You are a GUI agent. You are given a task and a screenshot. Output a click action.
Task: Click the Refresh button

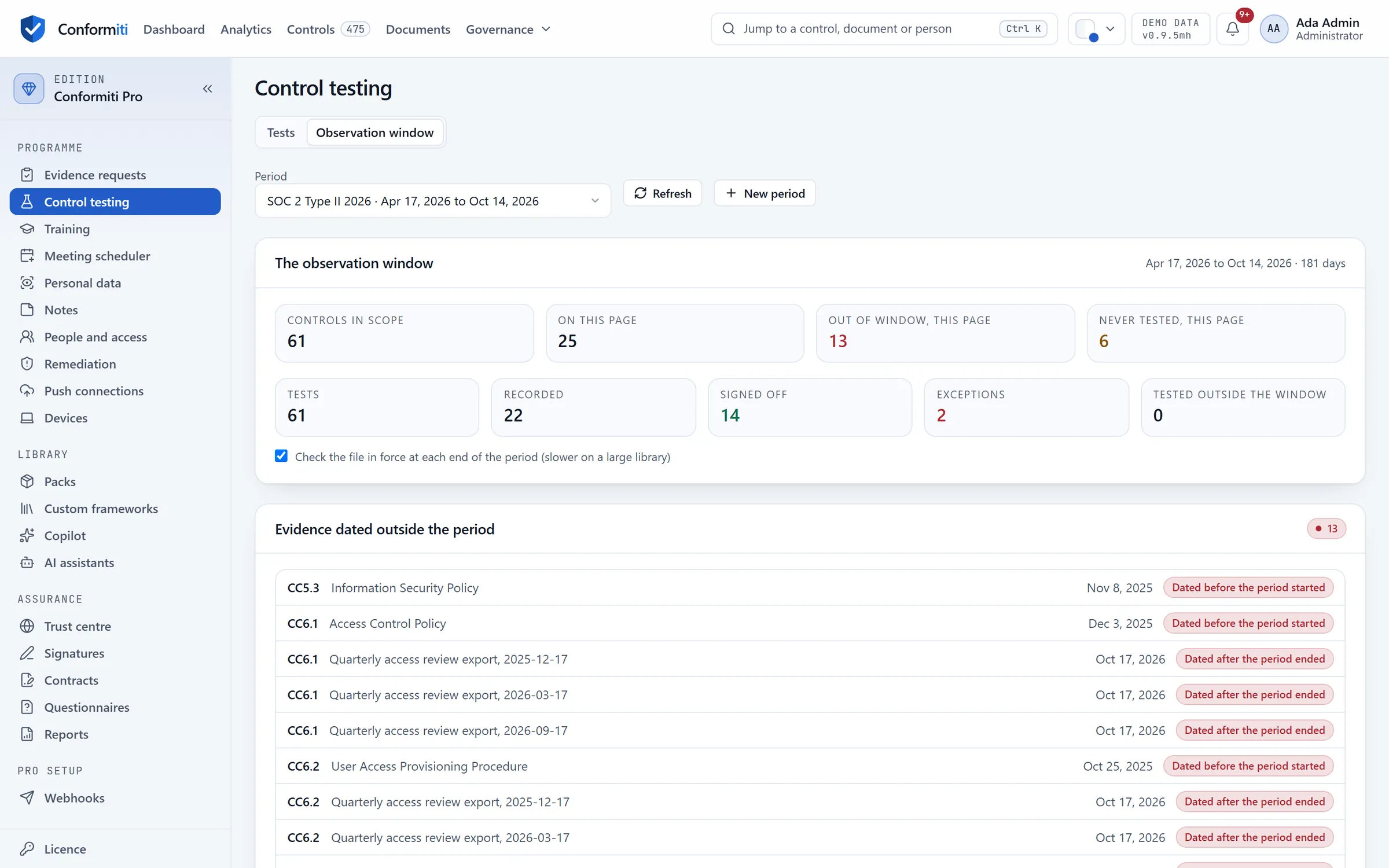coord(663,193)
